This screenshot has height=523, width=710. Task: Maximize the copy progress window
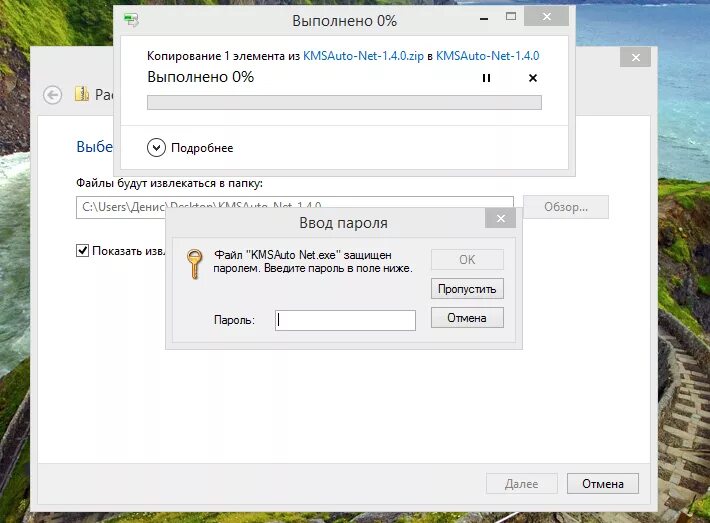[x=511, y=17]
